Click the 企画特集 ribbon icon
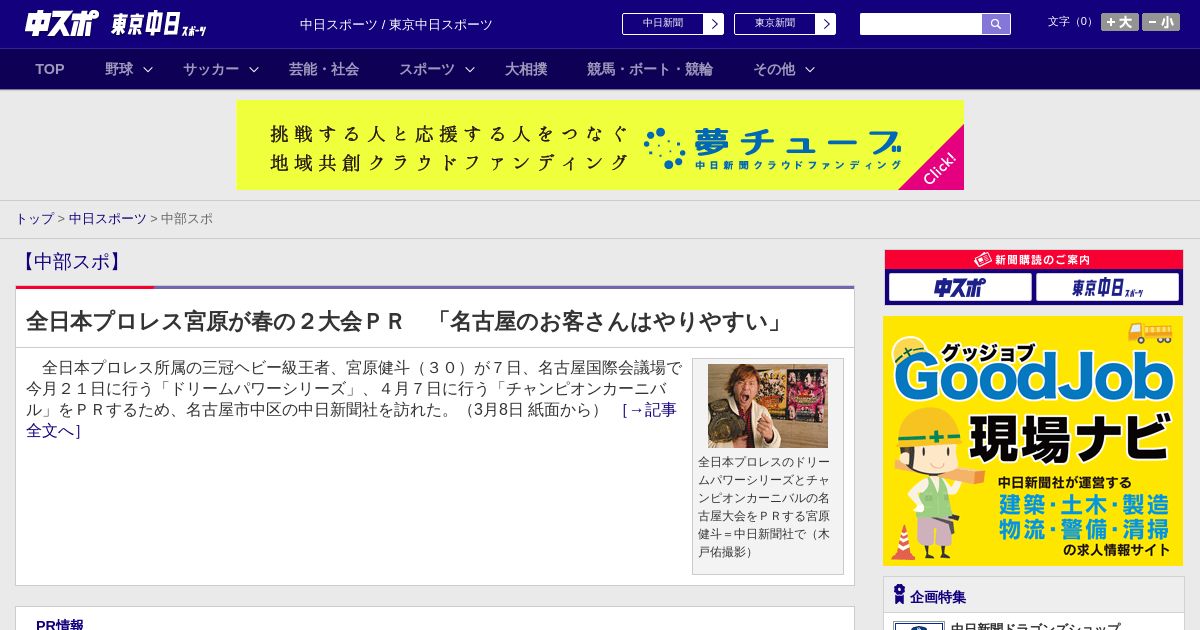Image resolution: width=1200 pixels, height=630 pixels. point(899,594)
